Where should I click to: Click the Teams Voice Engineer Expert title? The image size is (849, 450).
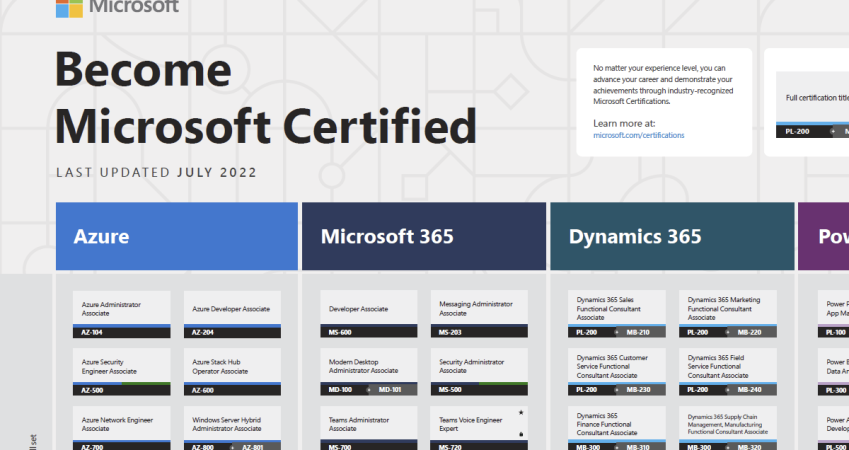(x=471, y=424)
